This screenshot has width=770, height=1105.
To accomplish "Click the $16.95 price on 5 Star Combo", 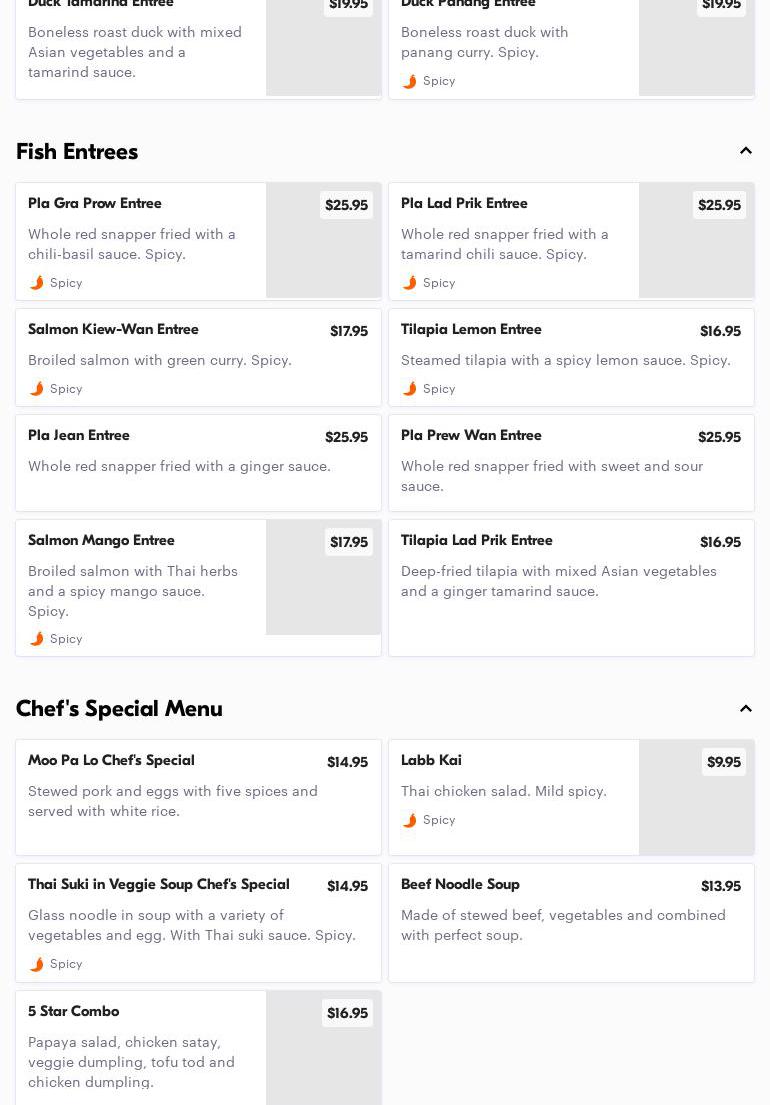I will (347, 1013).
